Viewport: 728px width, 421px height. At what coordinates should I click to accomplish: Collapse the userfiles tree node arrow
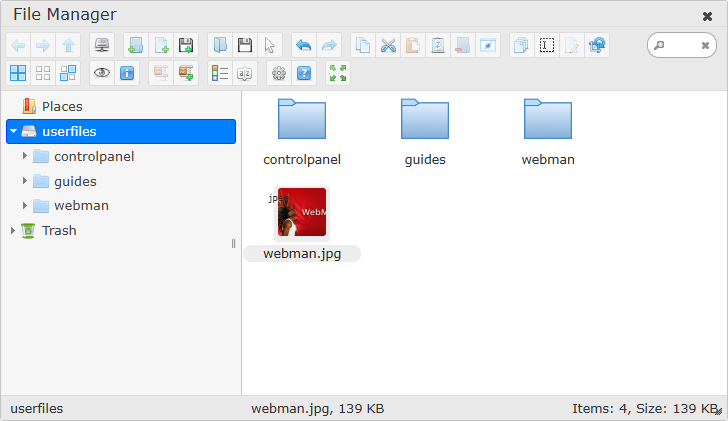(13, 132)
